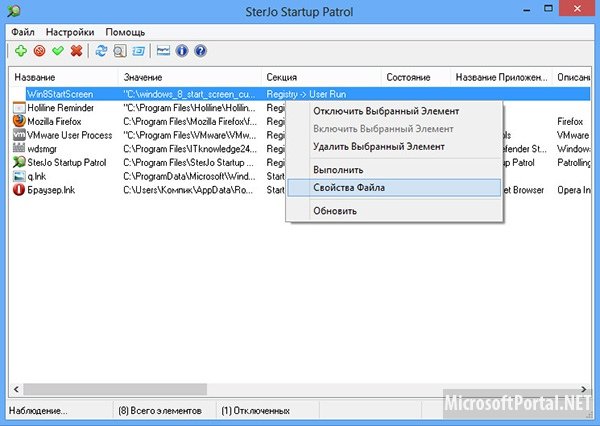Click the red X delete icon
The image size is (600, 426).
[77, 51]
